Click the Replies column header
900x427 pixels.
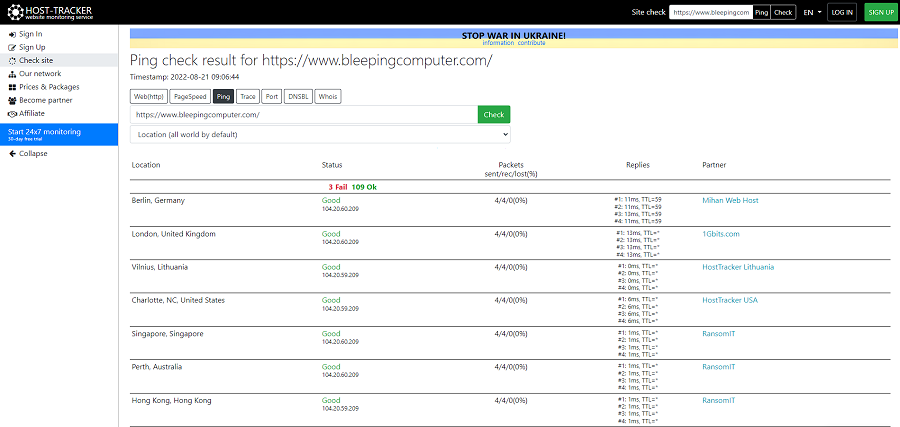pyautogui.click(x=638, y=165)
